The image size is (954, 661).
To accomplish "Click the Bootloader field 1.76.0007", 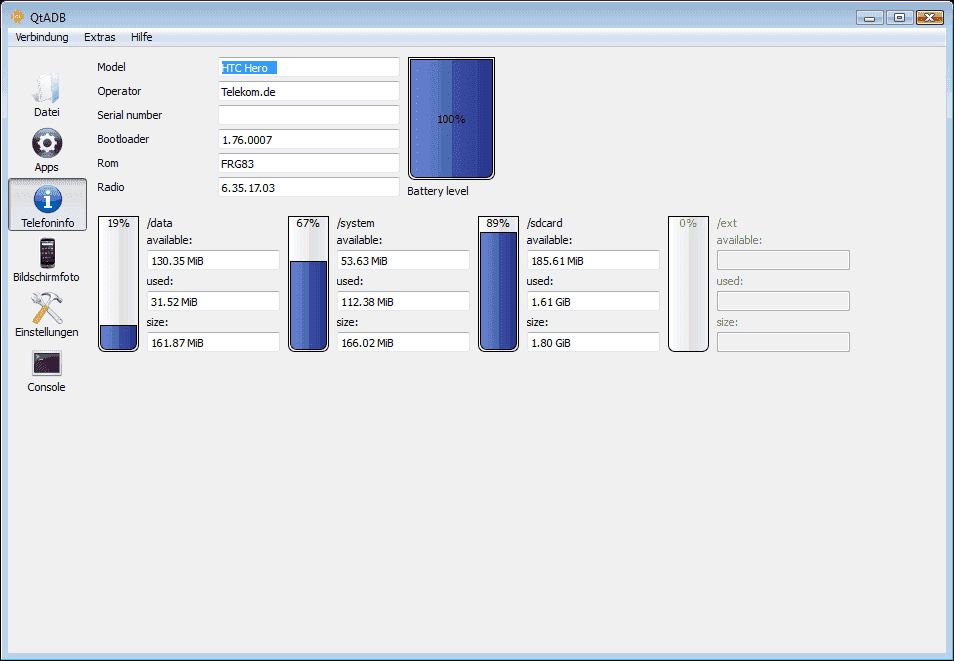I will (309, 139).
